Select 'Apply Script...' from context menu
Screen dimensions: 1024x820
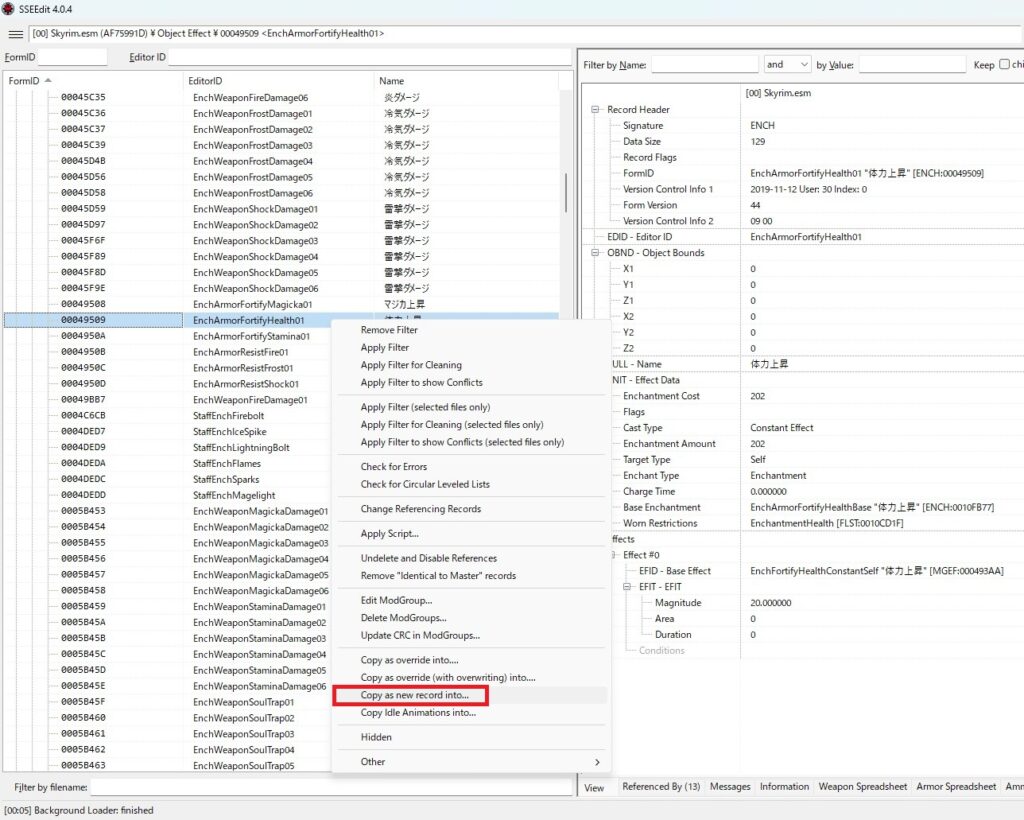pyautogui.click(x=389, y=534)
